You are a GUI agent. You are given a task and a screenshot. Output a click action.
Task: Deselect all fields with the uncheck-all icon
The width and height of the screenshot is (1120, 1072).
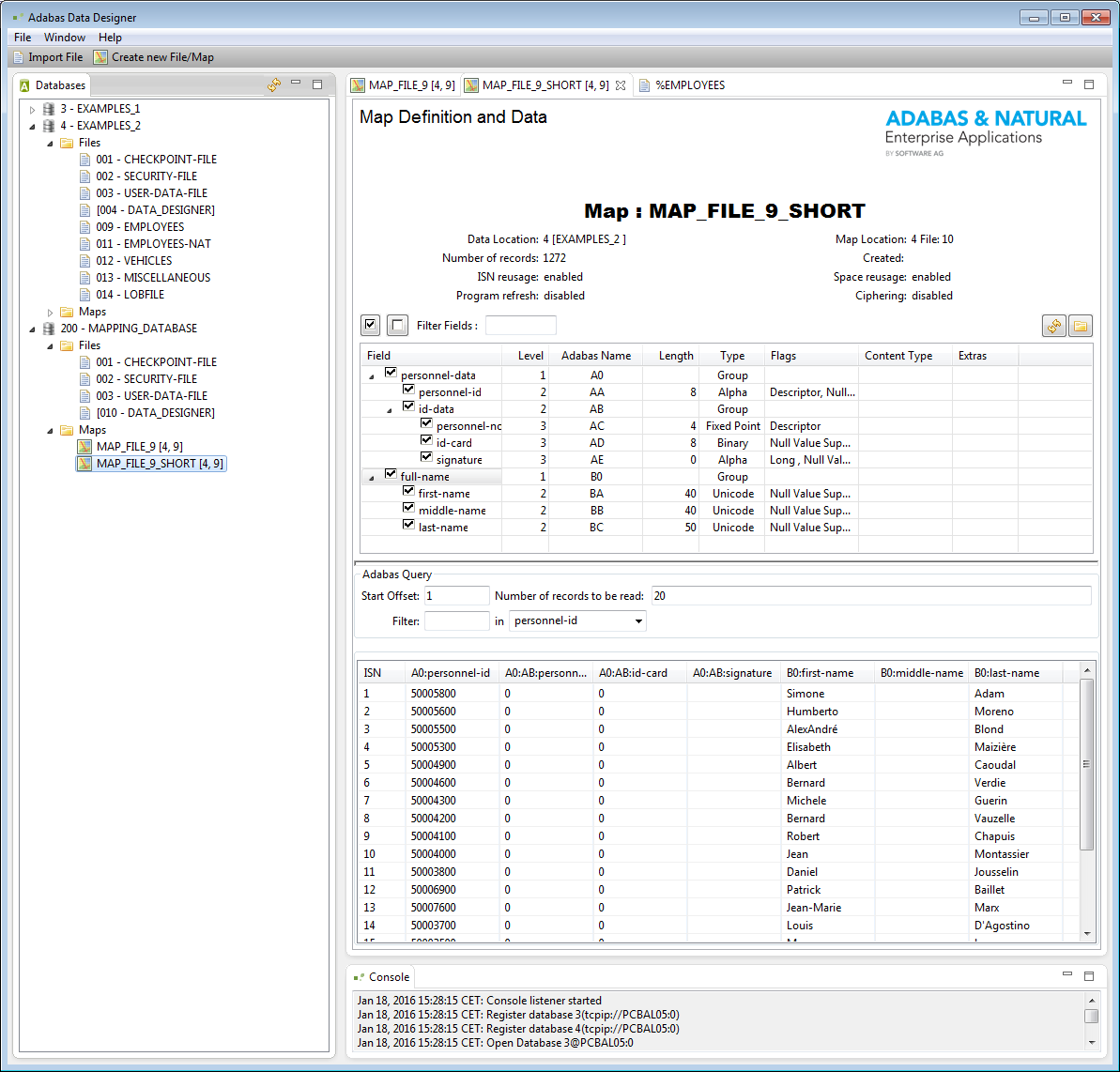[396, 325]
